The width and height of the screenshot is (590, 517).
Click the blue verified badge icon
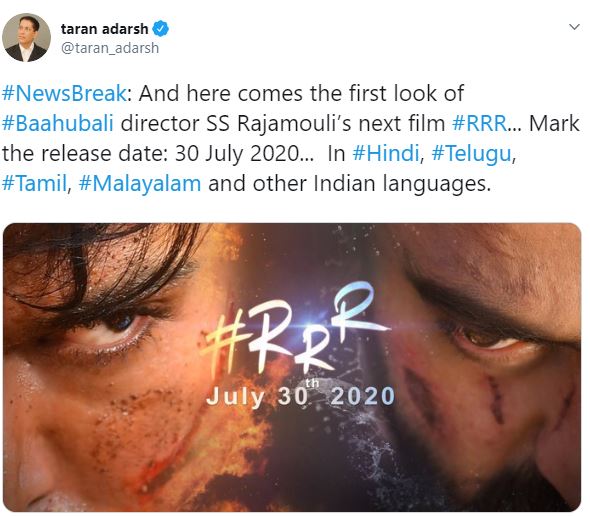click(x=161, y=29)
